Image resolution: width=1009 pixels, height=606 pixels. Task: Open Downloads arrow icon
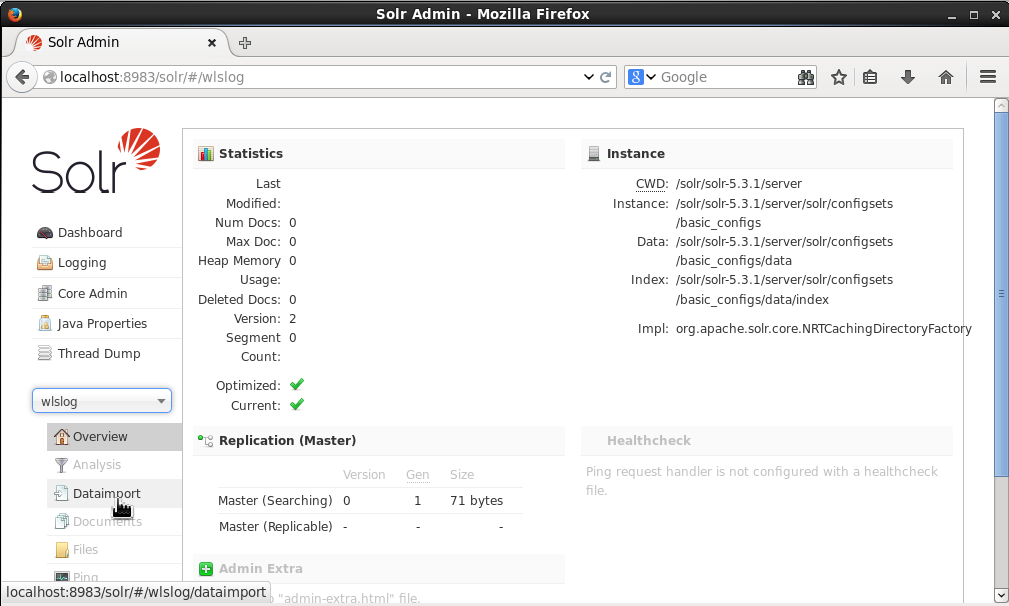(907, 77)
